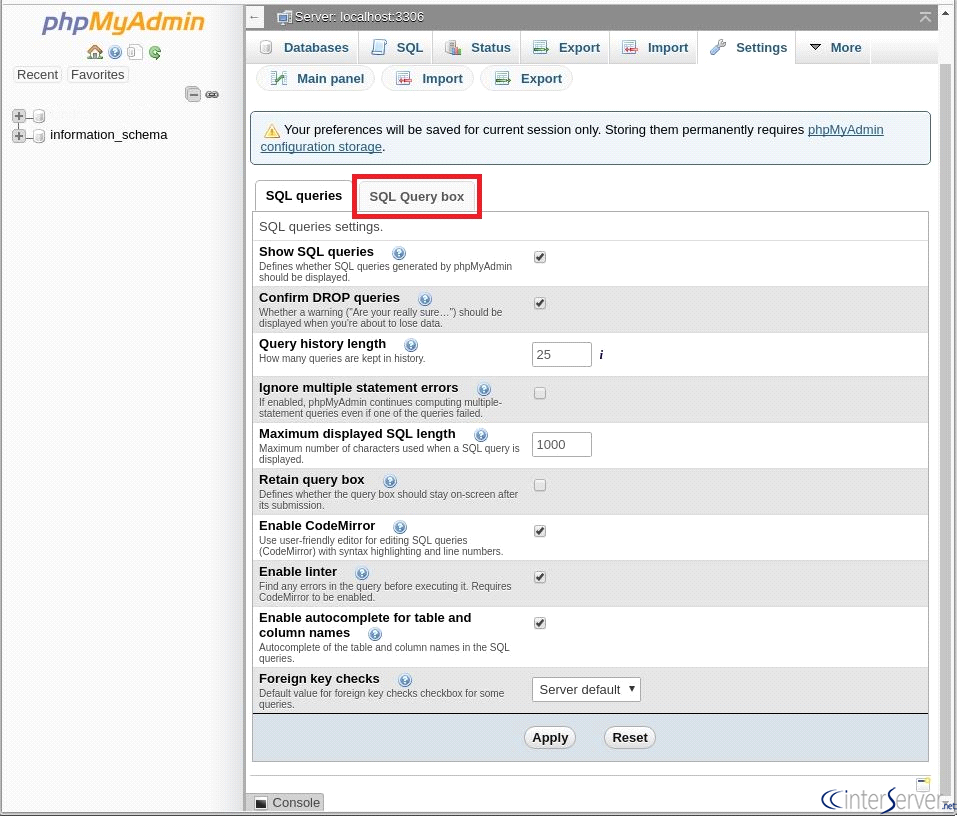
Task: Click the help icon next to Confirm DROP queries
Action: [425, 299]
